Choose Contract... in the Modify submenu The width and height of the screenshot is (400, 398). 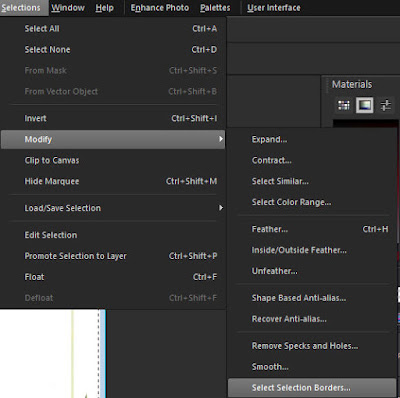click(312, 160)
